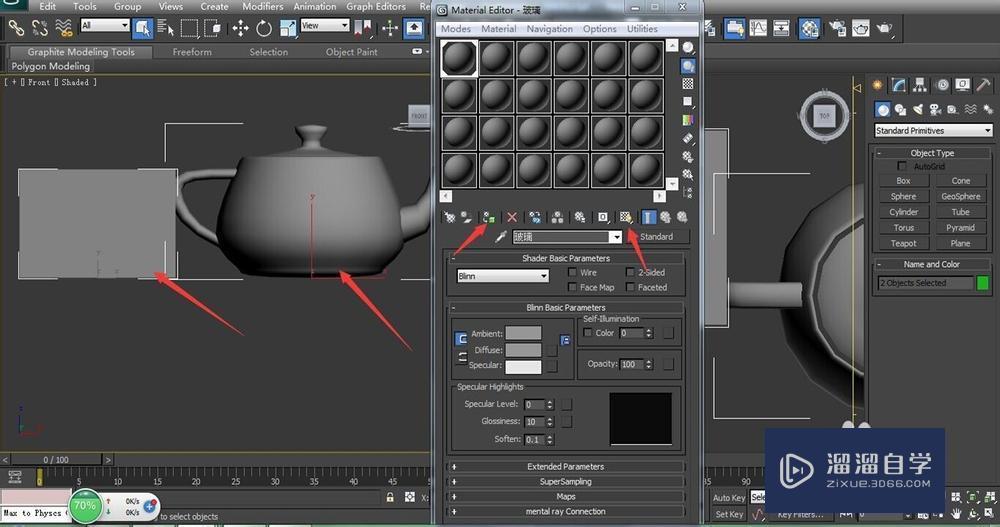Reset material map with red X icon
The width and height of the screenshot is (1000, 527).
click(x=511, y=218)
